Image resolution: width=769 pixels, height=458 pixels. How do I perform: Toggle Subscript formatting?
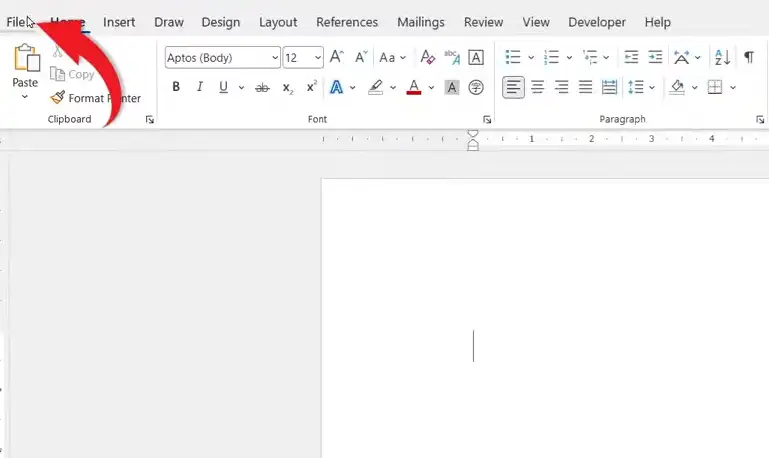[287, 88]
